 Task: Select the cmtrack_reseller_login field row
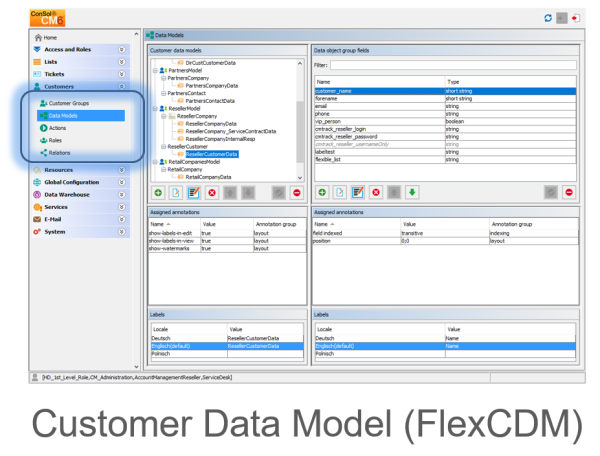(445, 129)
